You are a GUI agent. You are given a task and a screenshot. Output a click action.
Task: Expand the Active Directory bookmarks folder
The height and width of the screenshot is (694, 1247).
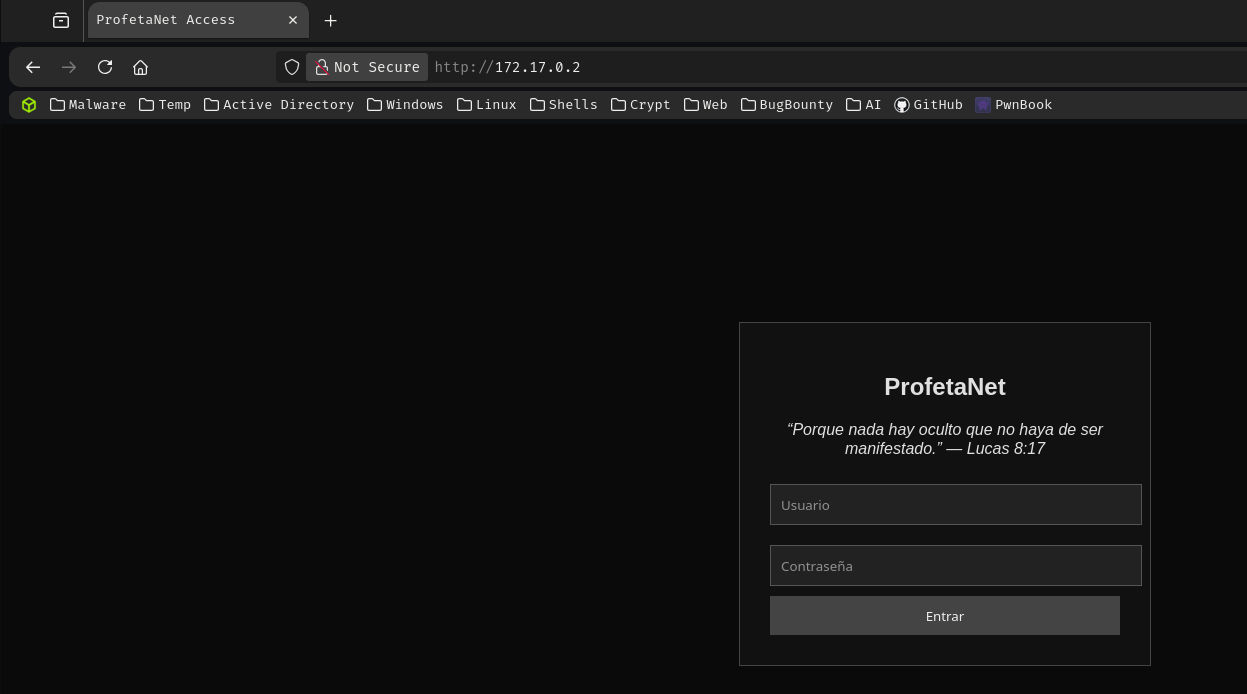point(279,105)
